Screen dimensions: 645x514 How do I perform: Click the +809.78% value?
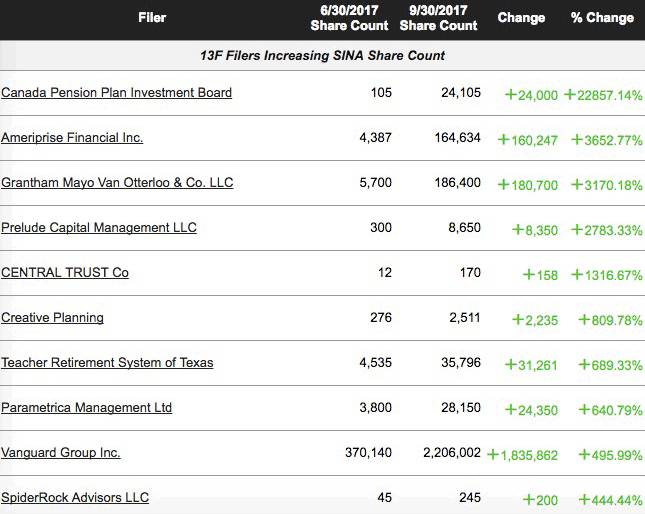click(610, 320)
